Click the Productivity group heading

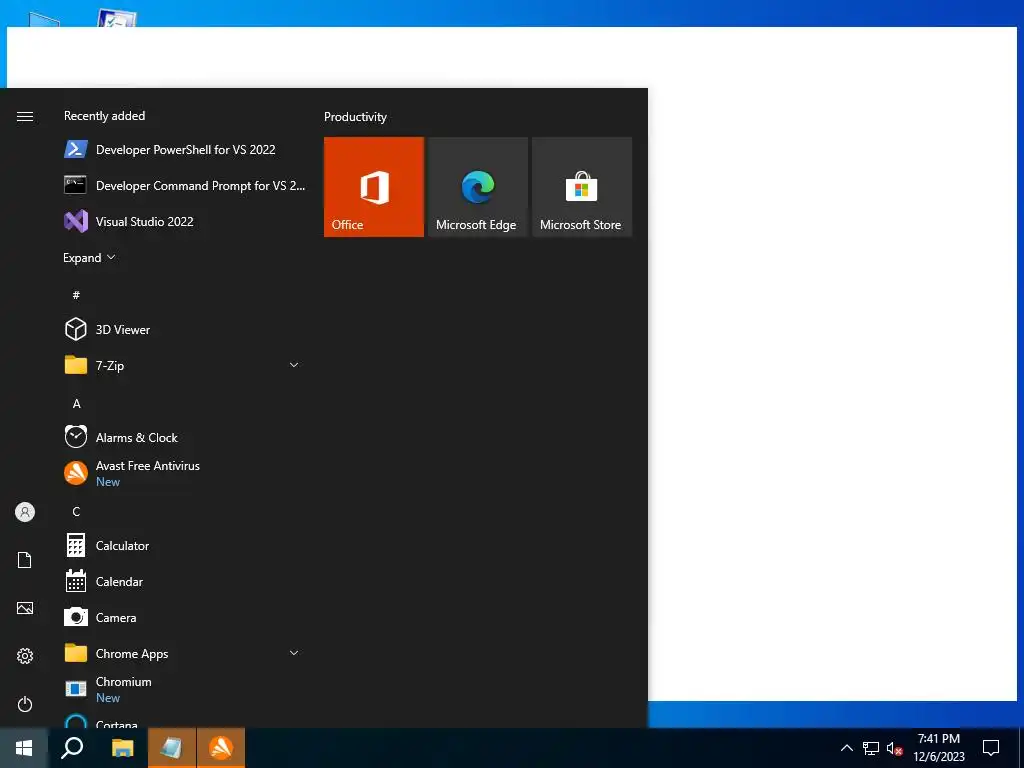click(x=355, y=117)
